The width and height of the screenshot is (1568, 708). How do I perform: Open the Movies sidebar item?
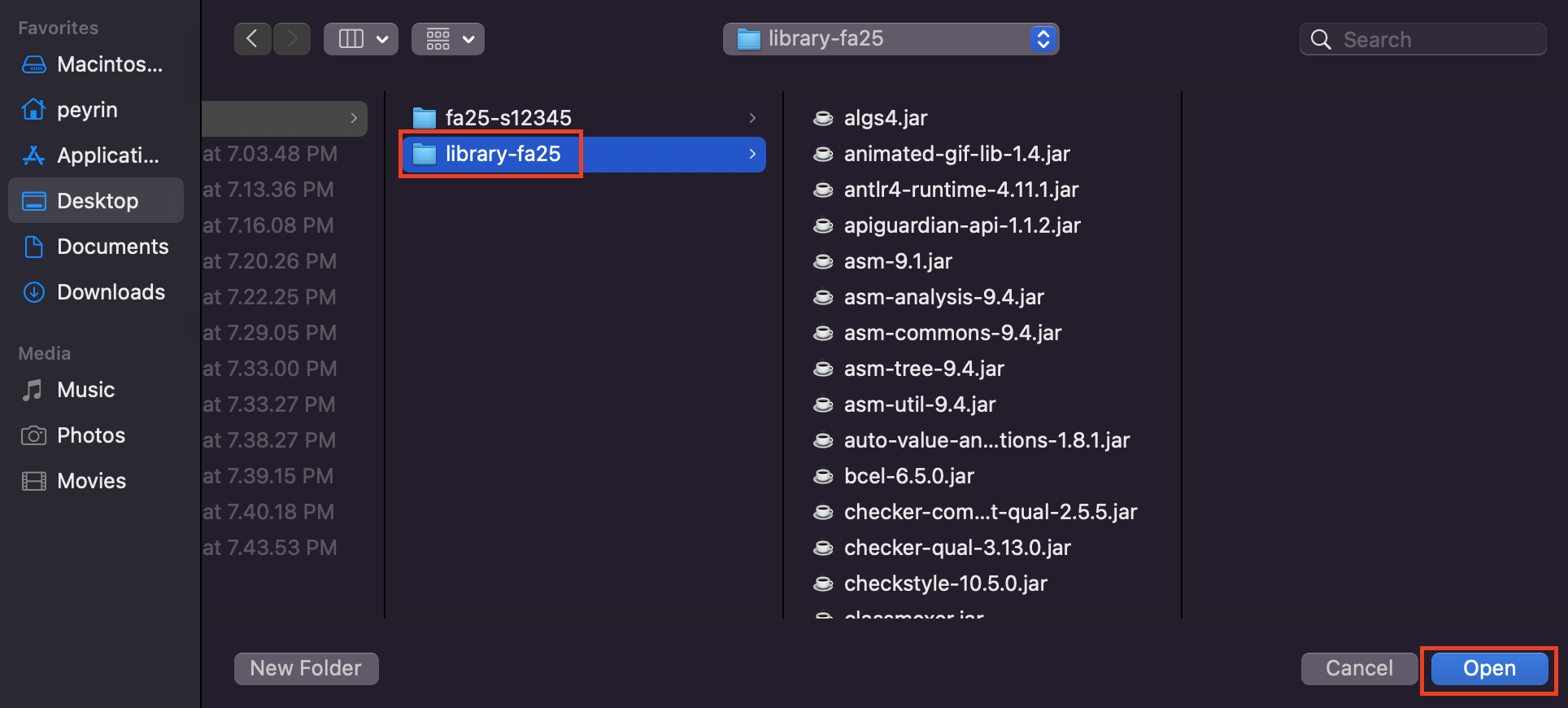[x=91, y=481]
